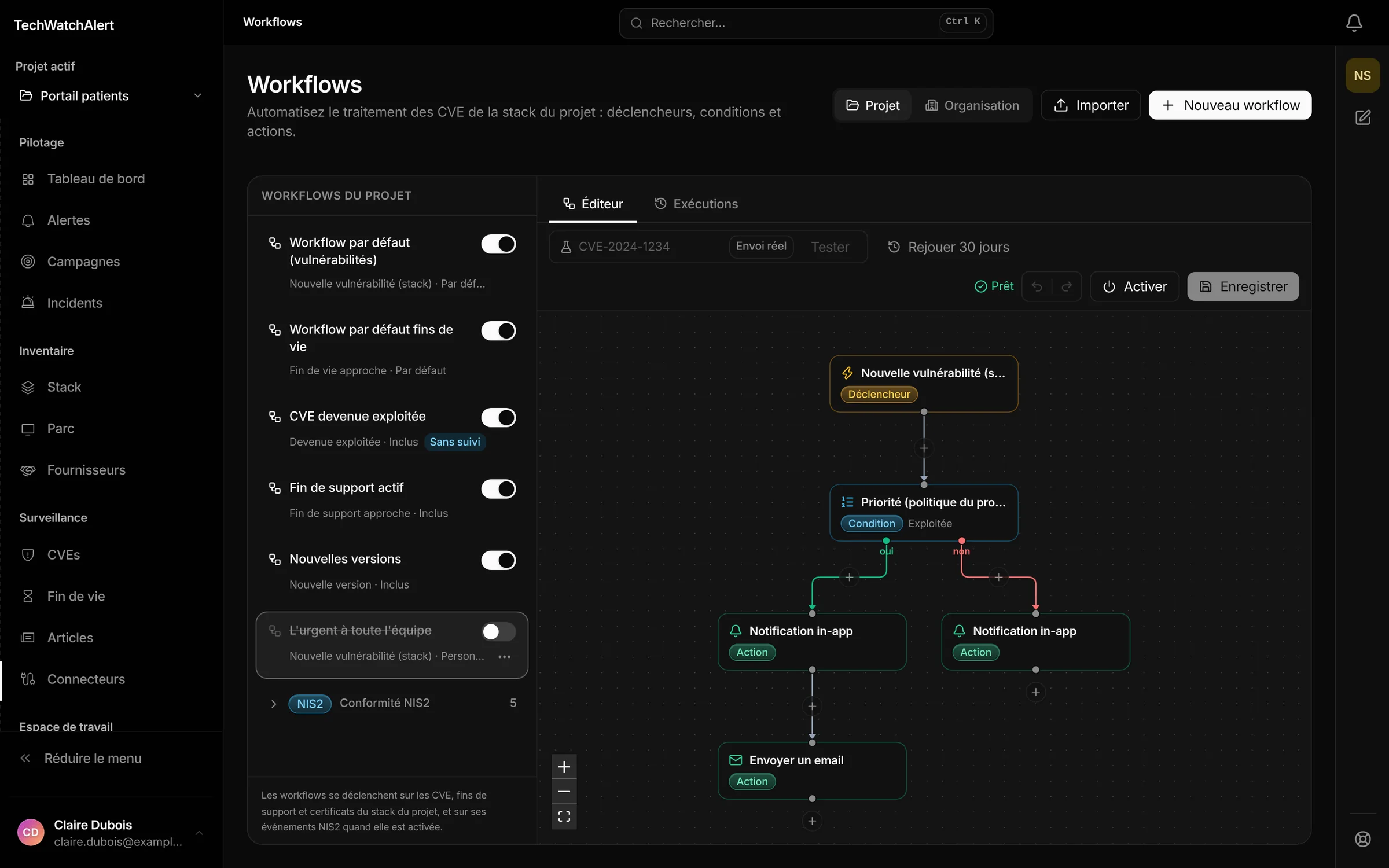The height and width of the screenshot is (868, 1389).
Task: Open the Portail patients project dropdown
Action: 111,95
